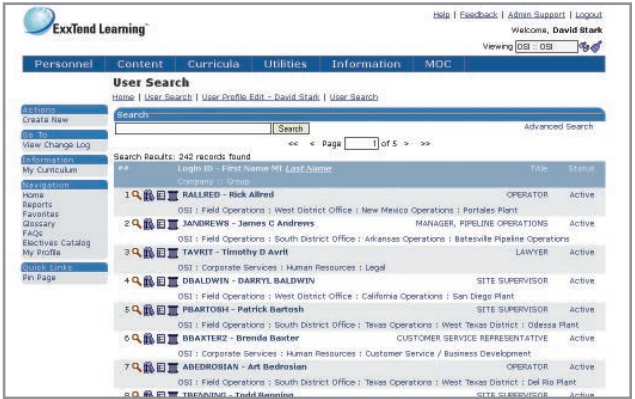
Task: Go to first results page arrows
Action: tap(293, 143)
